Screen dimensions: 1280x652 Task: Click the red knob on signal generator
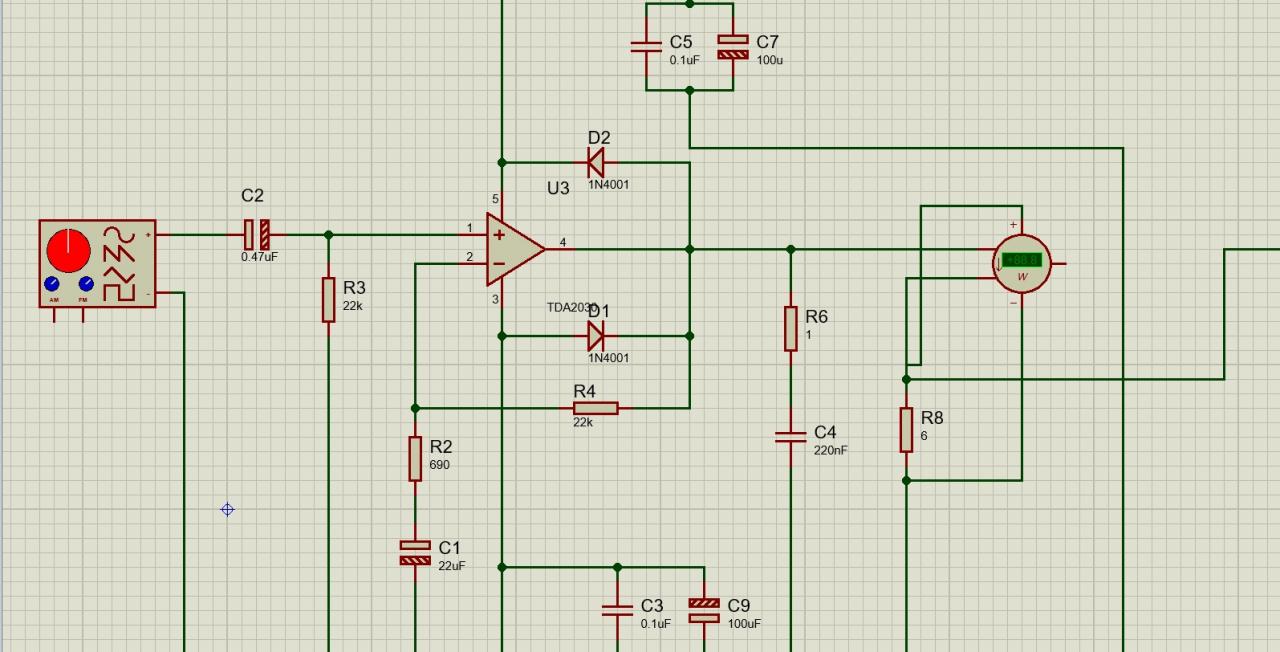coord(68,251)
